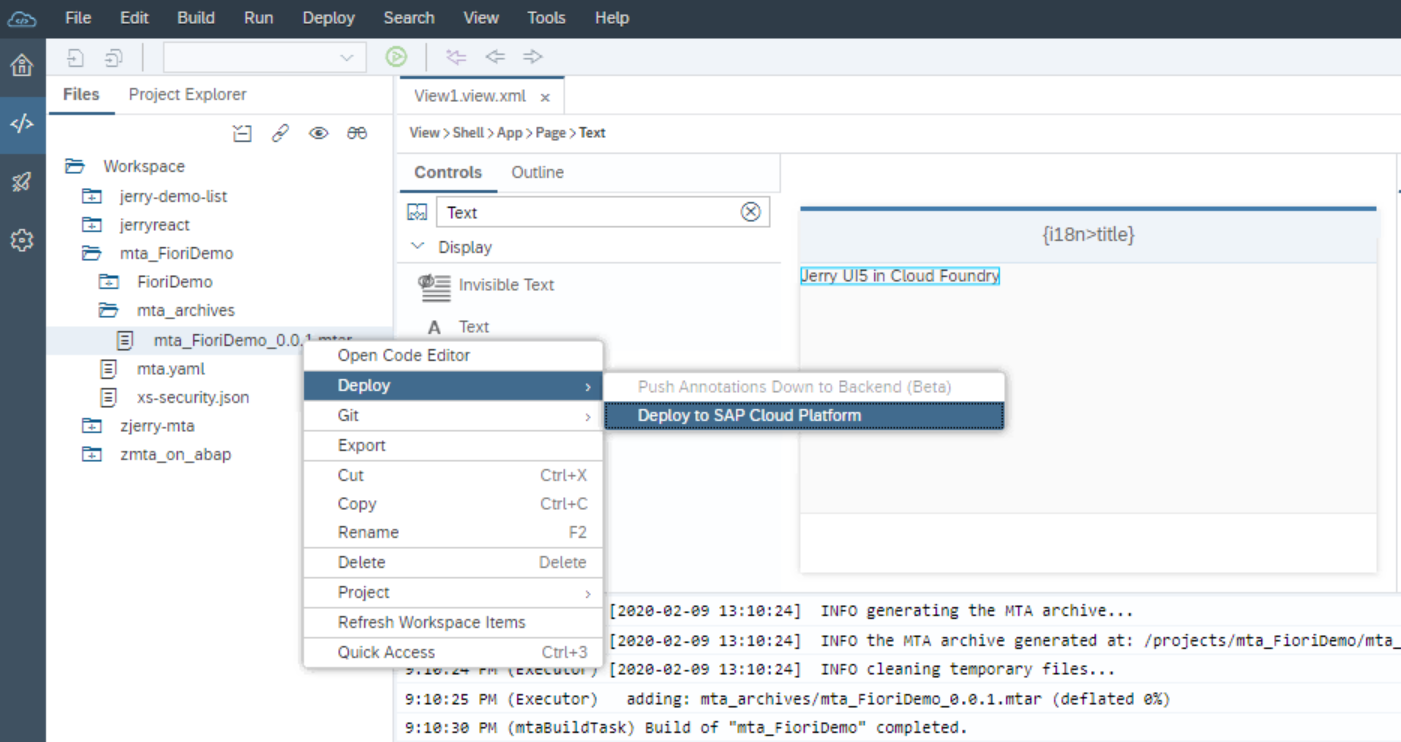Screen dimensions: 1401x742
Task: Open the Home perspective icon
Action: (22, 67)
